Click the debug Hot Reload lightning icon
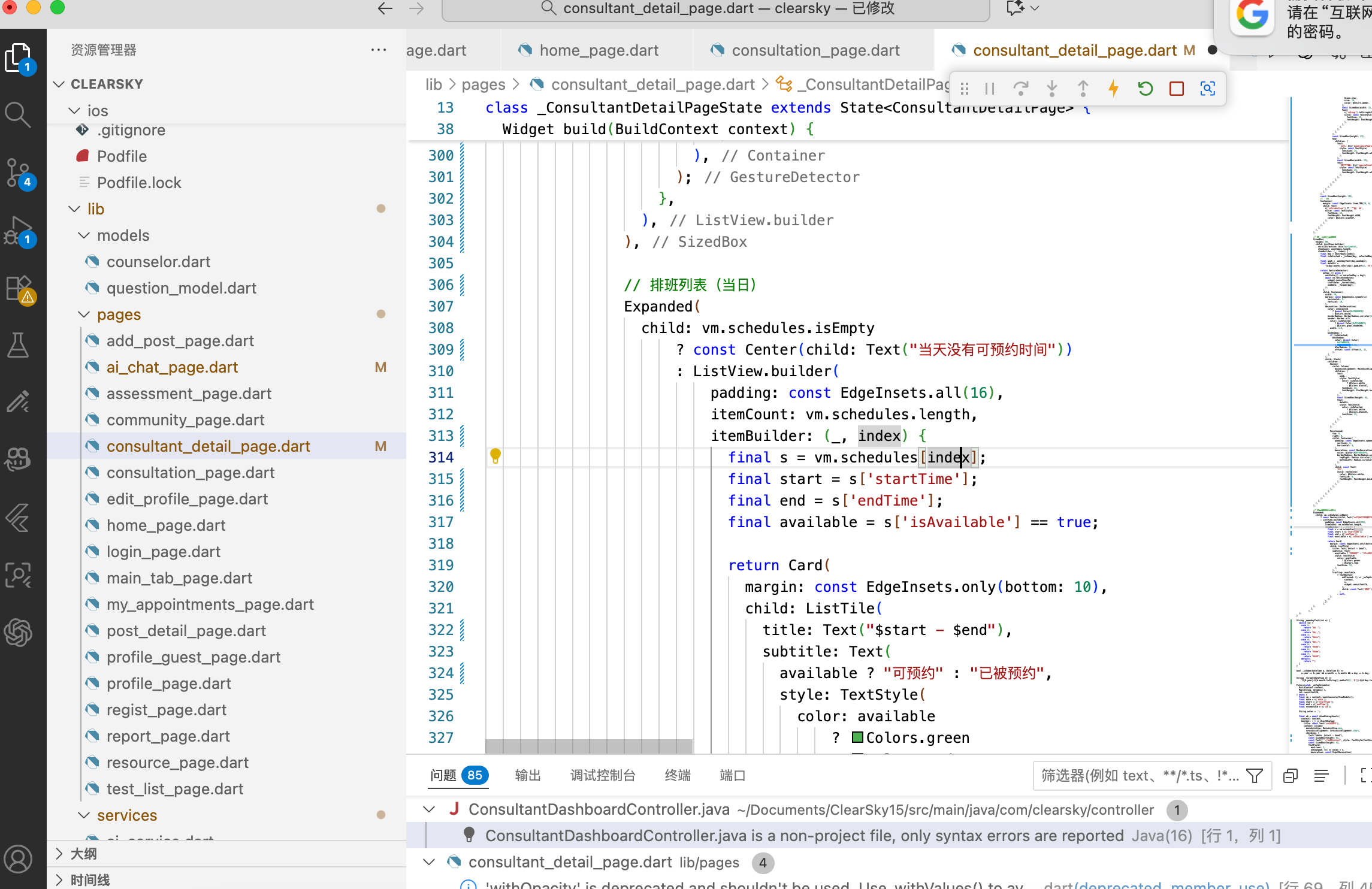Screen dimensions: 1372x889 click(1113, 89)
